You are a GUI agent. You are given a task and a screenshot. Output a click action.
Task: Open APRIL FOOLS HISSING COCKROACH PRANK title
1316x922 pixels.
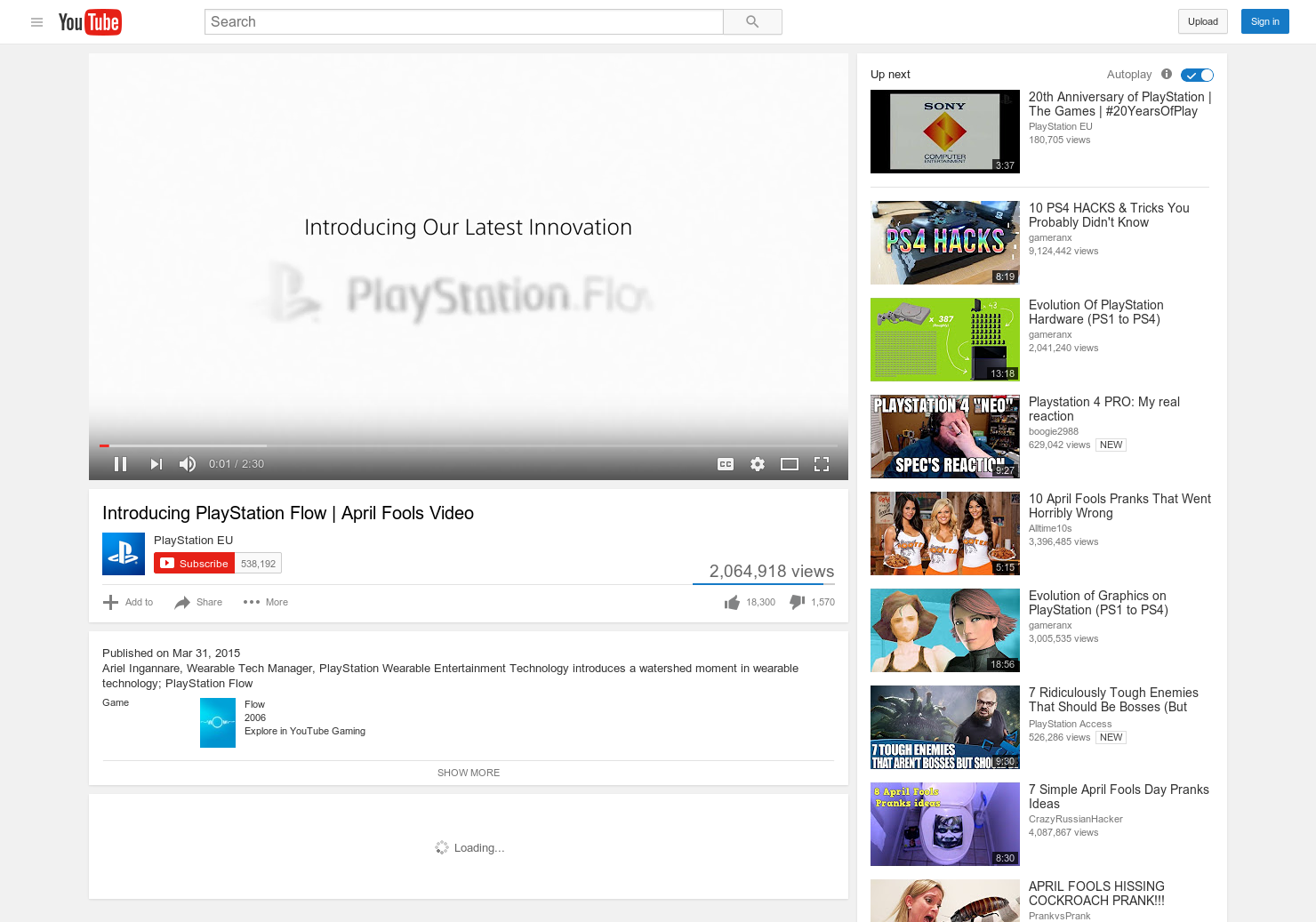pyautogui.click(x=1096, y=894)
